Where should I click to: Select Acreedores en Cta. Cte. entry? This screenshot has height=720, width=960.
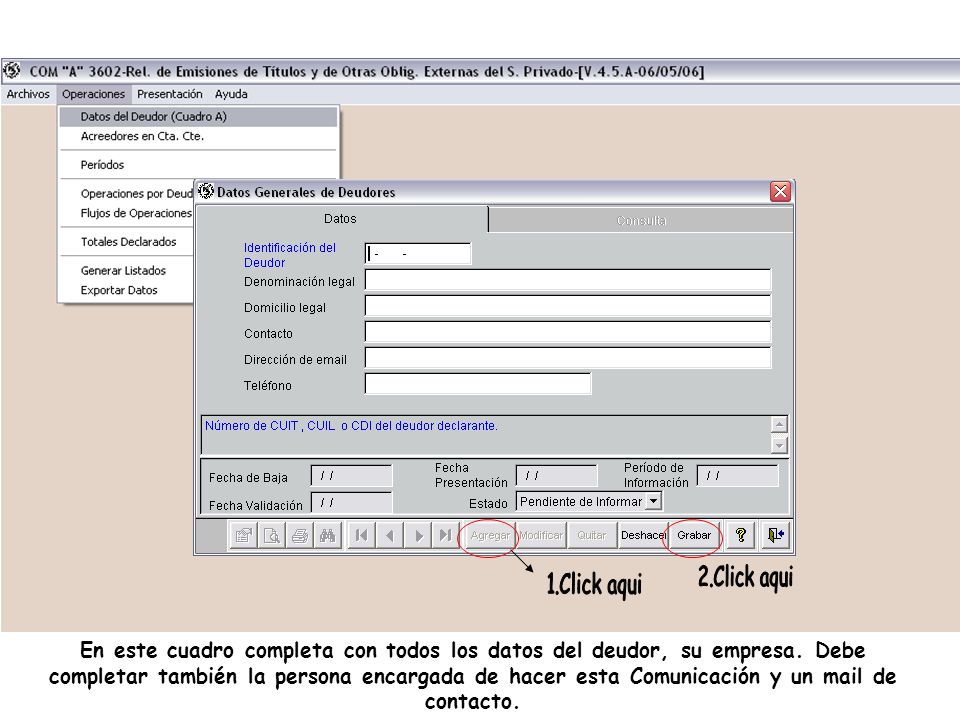(x=198, y=136)
